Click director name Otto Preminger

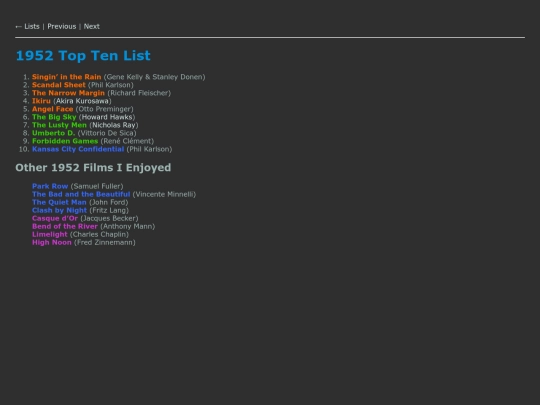[104, 109]
